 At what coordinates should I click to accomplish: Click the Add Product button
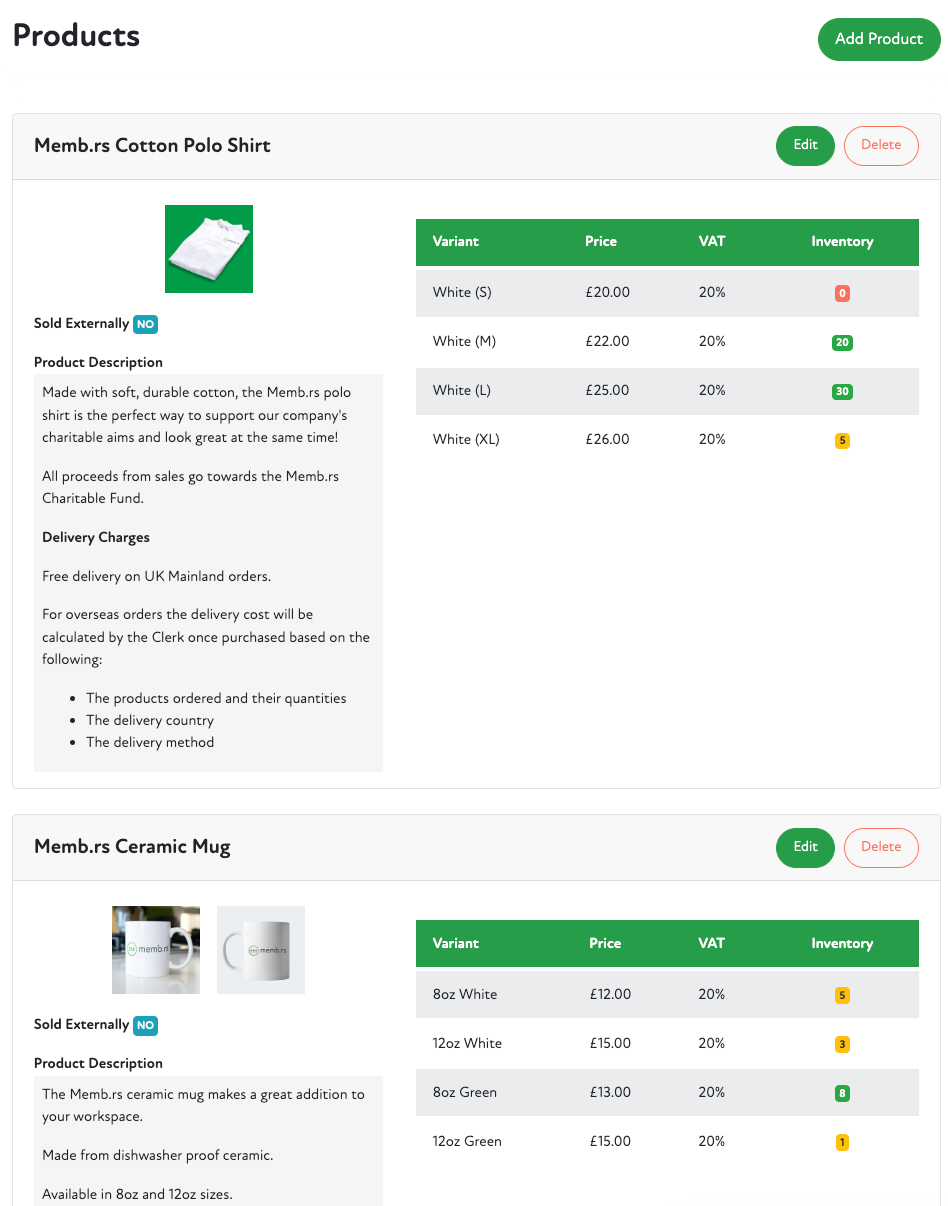point(878,39)
